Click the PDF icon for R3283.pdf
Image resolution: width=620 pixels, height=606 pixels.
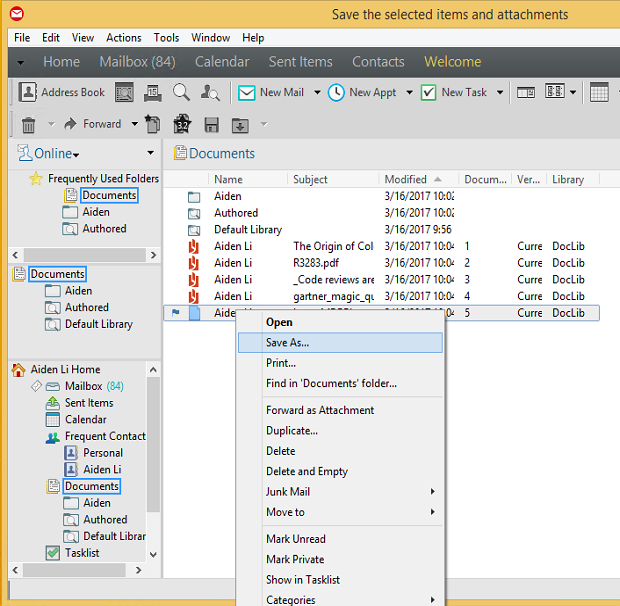(x=194, y=263)
